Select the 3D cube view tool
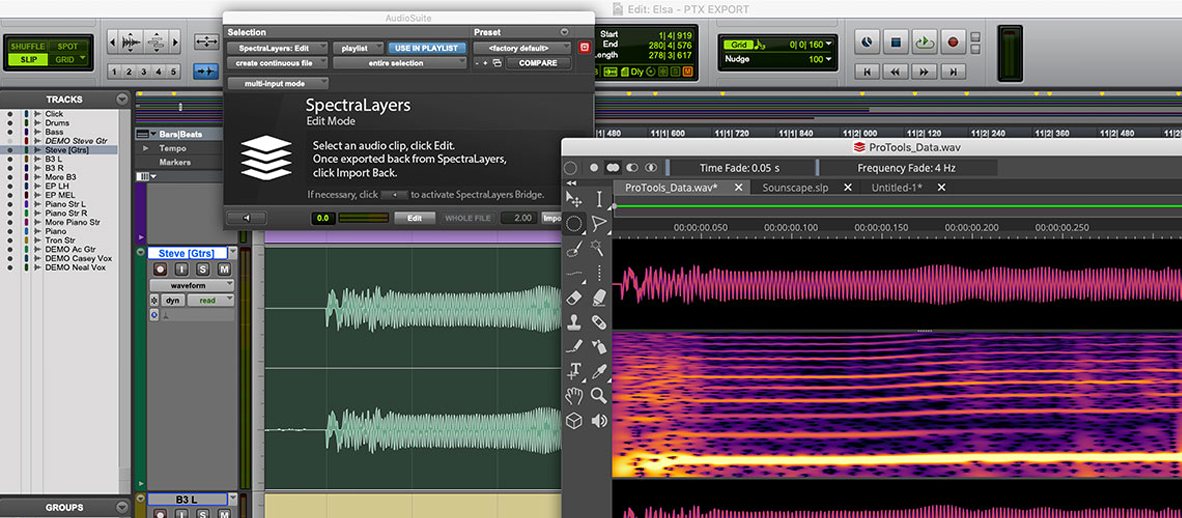The height and width of the screenshot is (518, 1182). coord(574,420)
